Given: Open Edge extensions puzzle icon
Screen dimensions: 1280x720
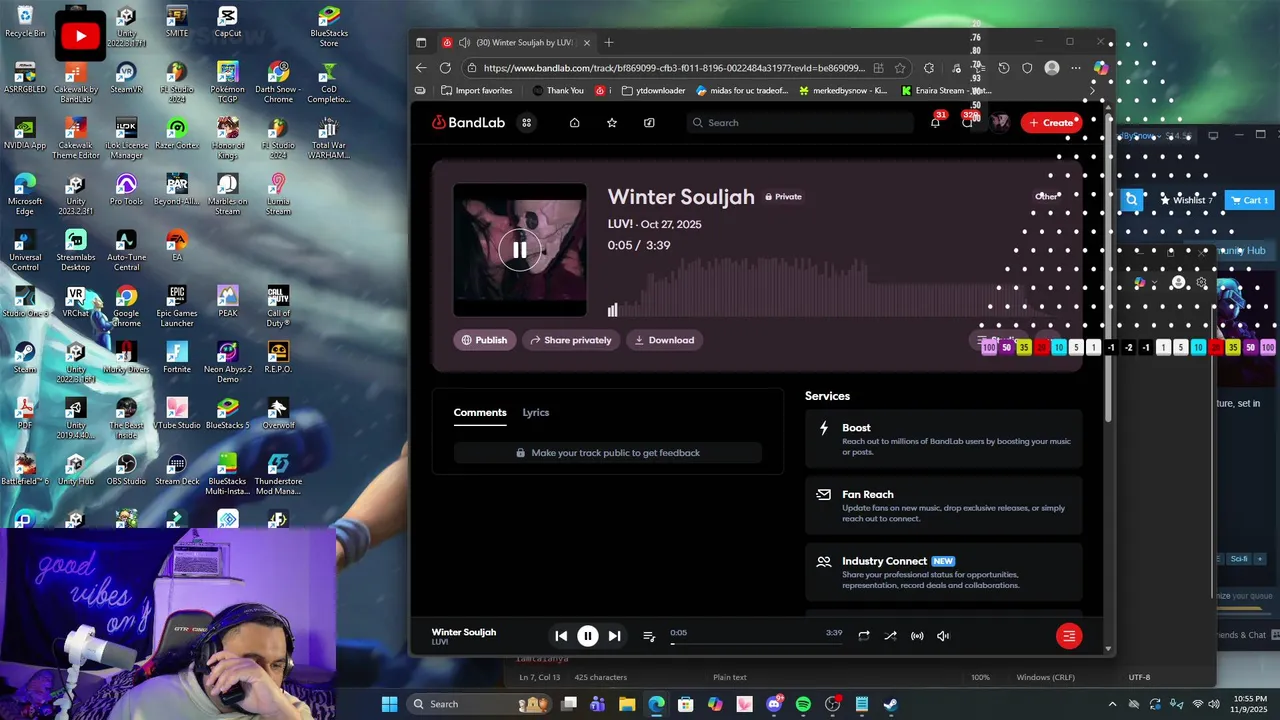Looking at the screenshot, I should point(929,68).
